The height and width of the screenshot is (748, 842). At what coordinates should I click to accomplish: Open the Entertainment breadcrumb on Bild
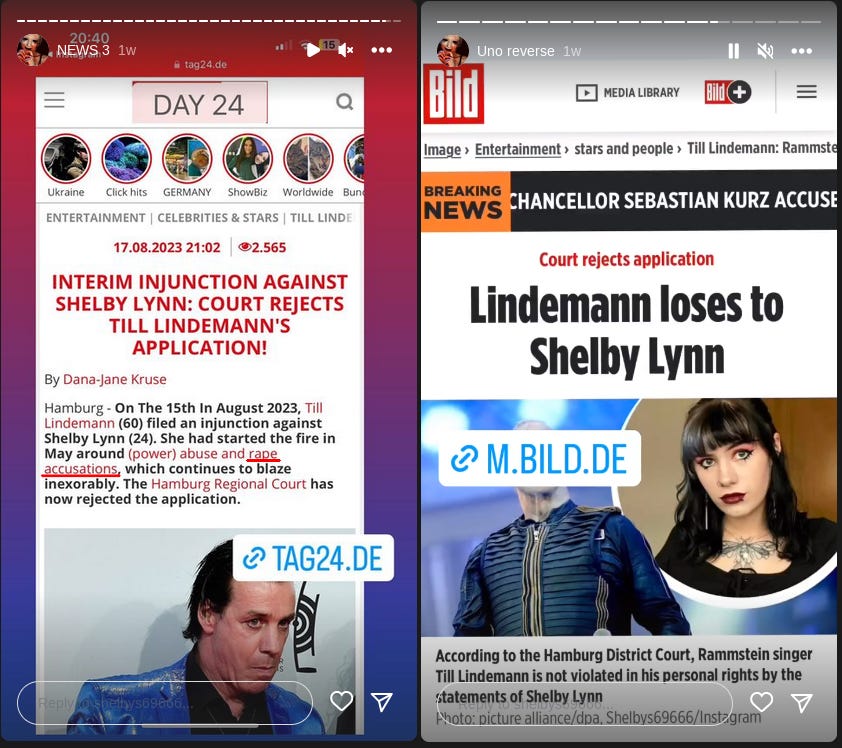(518, 149)
